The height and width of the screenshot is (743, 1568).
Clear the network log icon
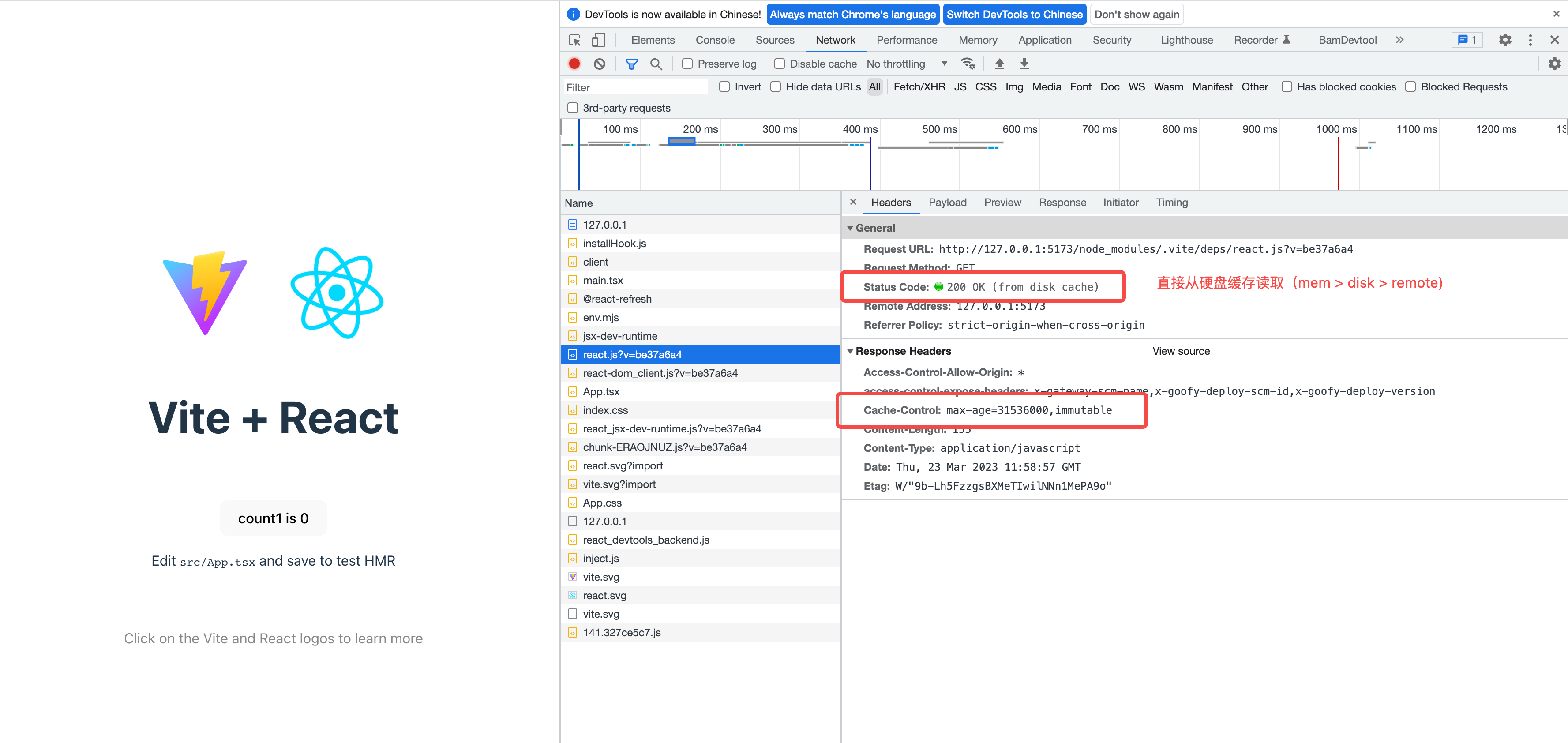pos(600,64)
